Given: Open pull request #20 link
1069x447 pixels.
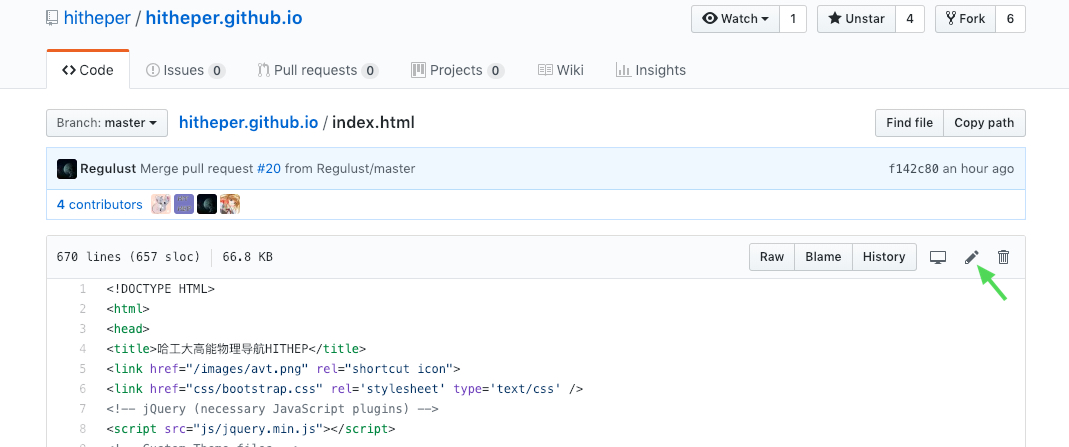Looking at the screenshot, I should [x=269, y=169].
